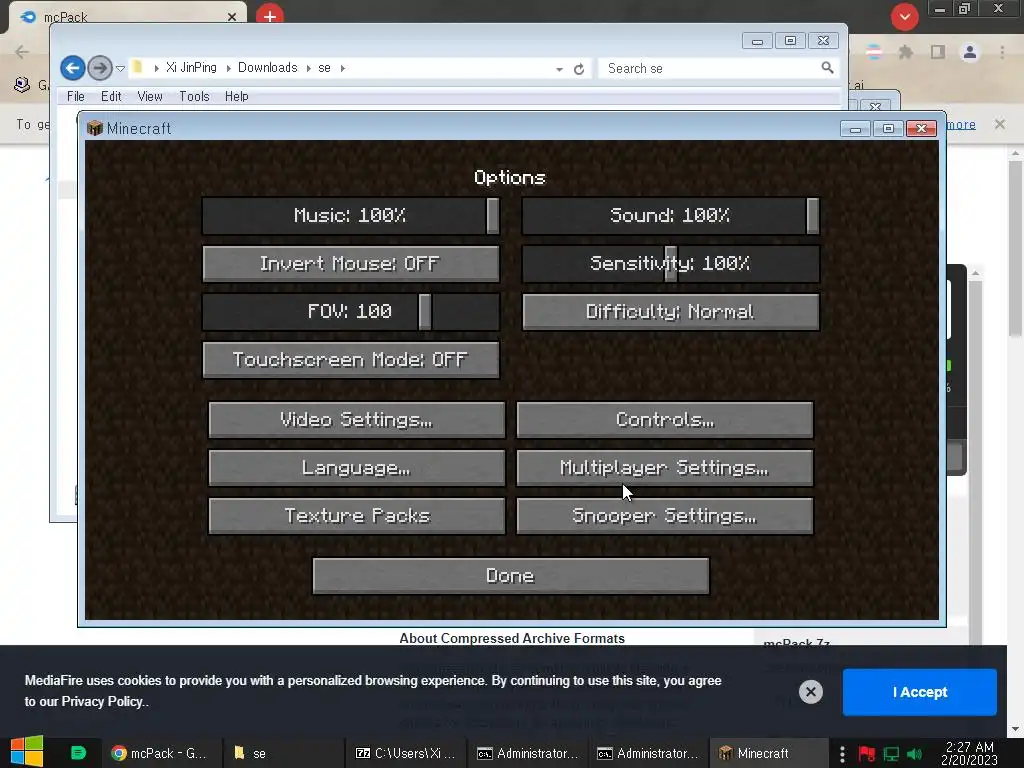The width and height of the screenshot is (1024, 768).
Task: Open a new Chrome tab with plus
Action: (x=270, y=16)
